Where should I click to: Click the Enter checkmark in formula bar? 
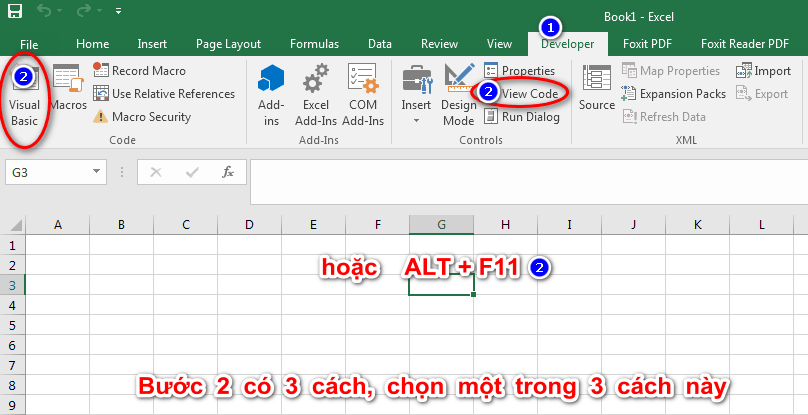point(192,172)
